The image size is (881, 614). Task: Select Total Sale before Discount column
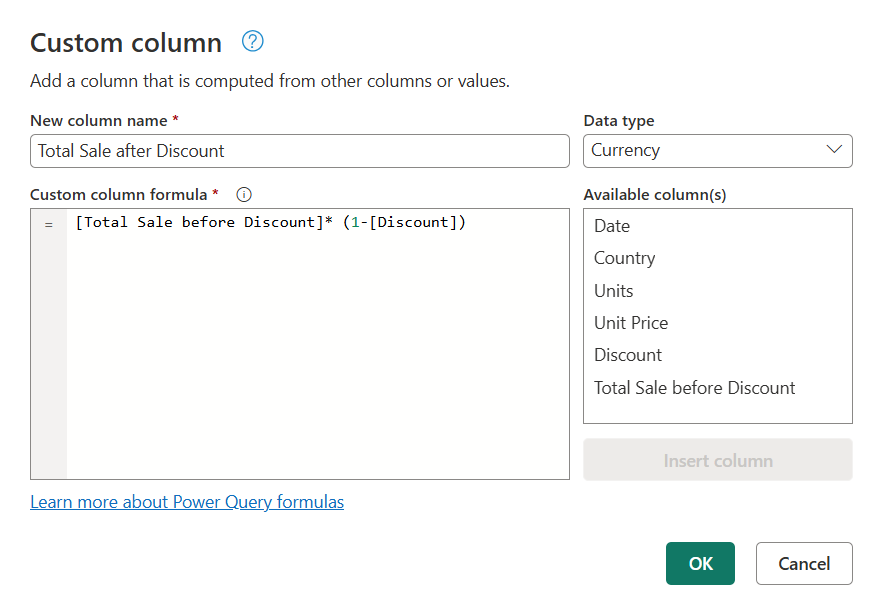694,388
